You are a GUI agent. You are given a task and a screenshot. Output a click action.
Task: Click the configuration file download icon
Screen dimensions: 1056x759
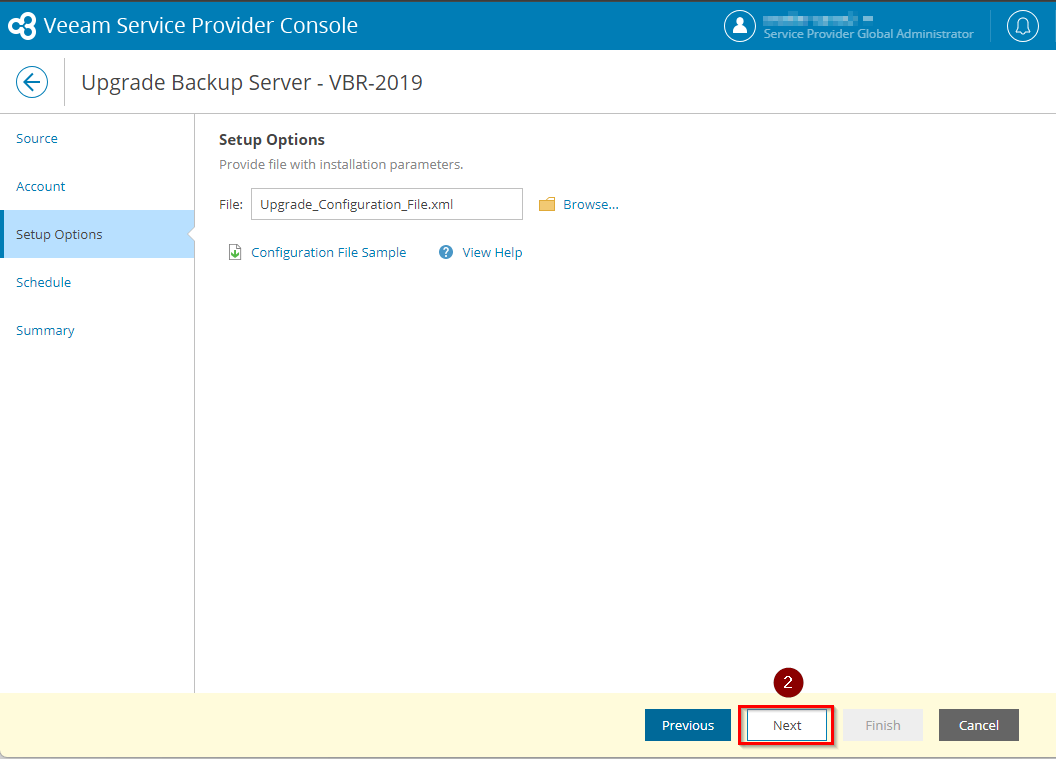pos(234,252)
